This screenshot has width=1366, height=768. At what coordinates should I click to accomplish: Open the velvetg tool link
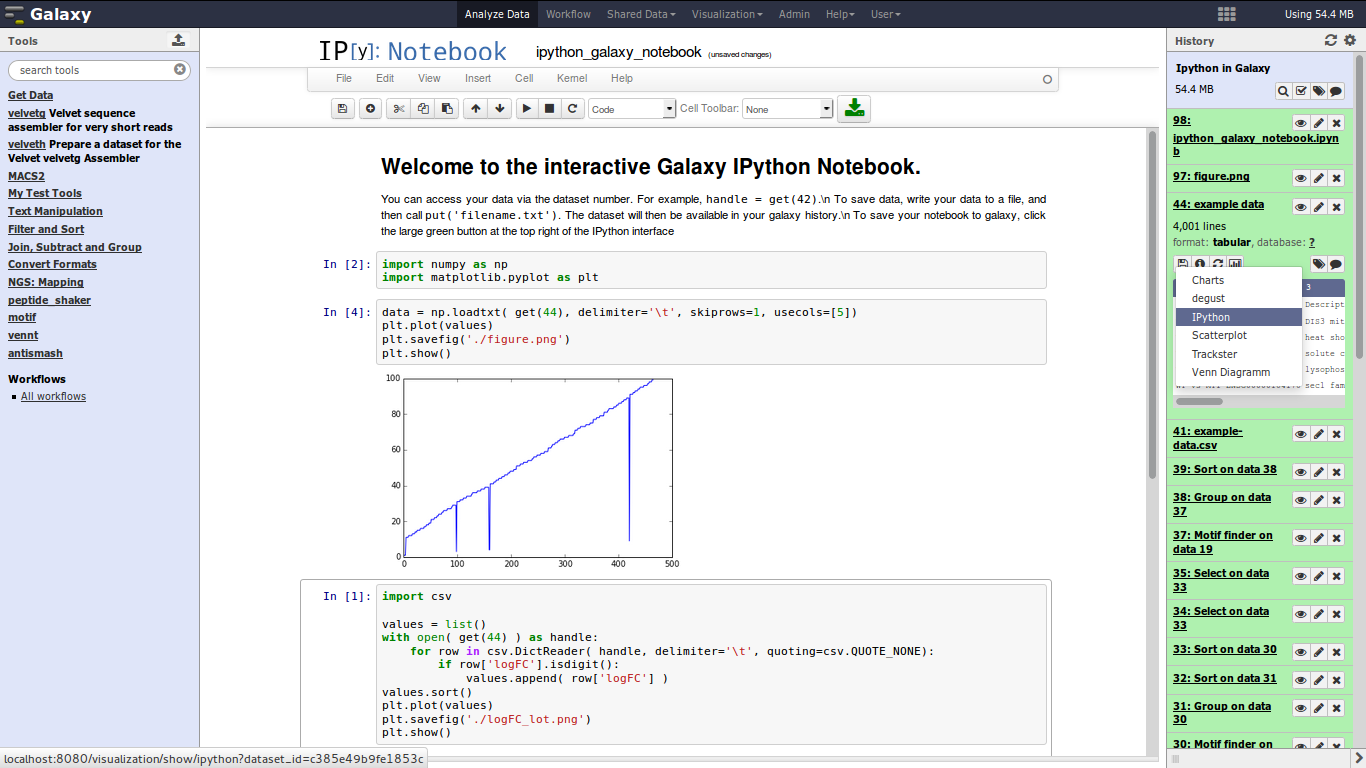point(27,113)
